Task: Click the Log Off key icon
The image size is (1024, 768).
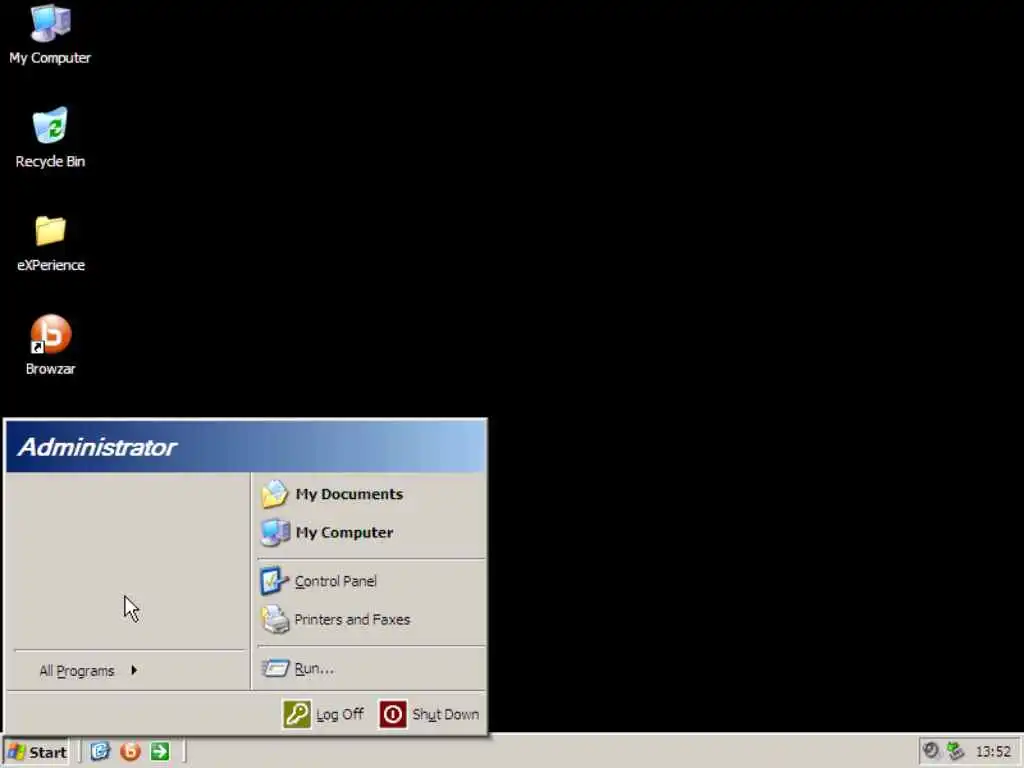Action: pos(296,714)
